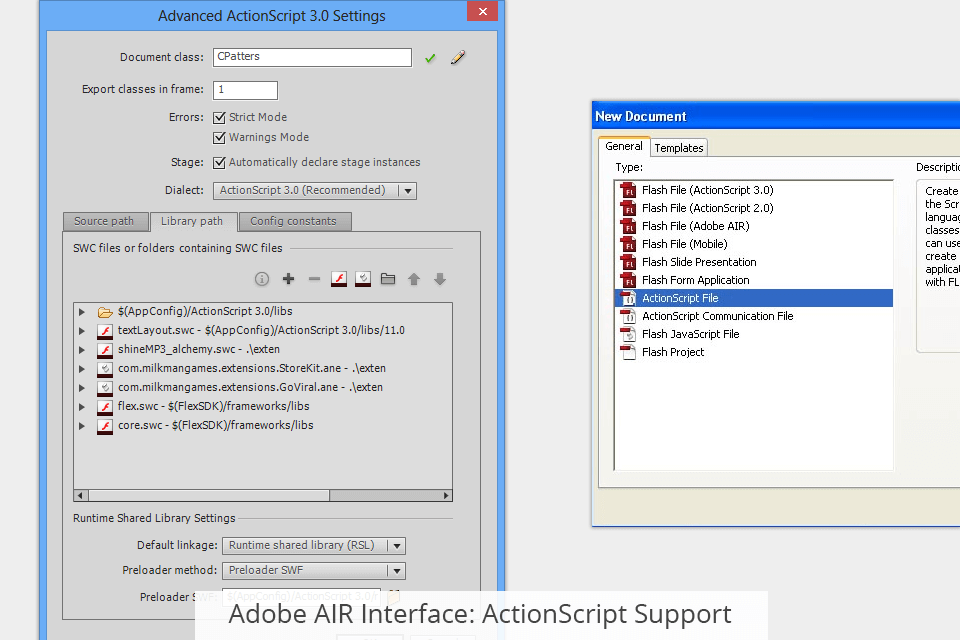The image size is (960, 640).
Task: Click the plus icon to add new path
Action: 288,279
